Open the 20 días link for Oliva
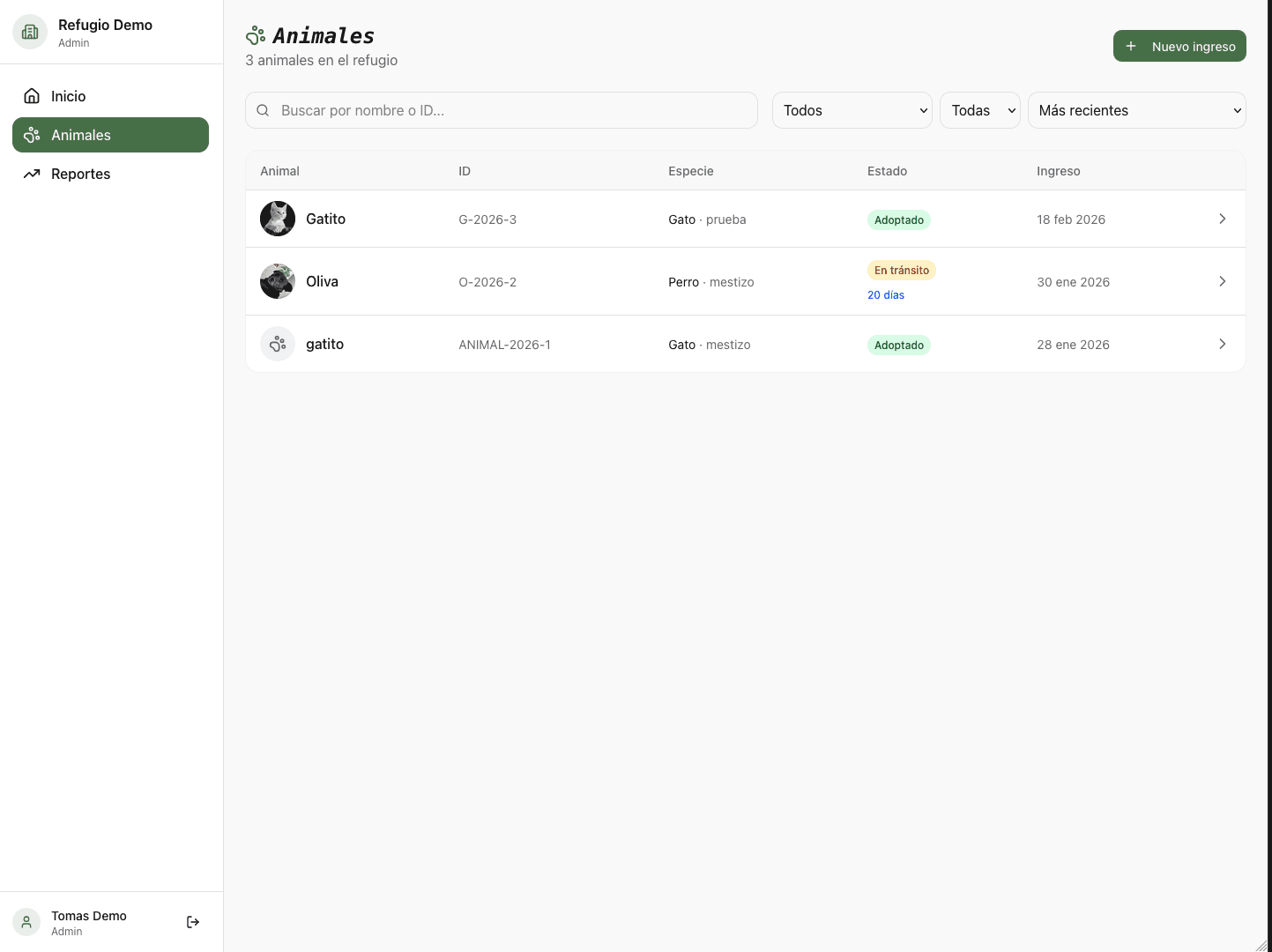This screenshot has height=952, width=1272. (886, 294)
